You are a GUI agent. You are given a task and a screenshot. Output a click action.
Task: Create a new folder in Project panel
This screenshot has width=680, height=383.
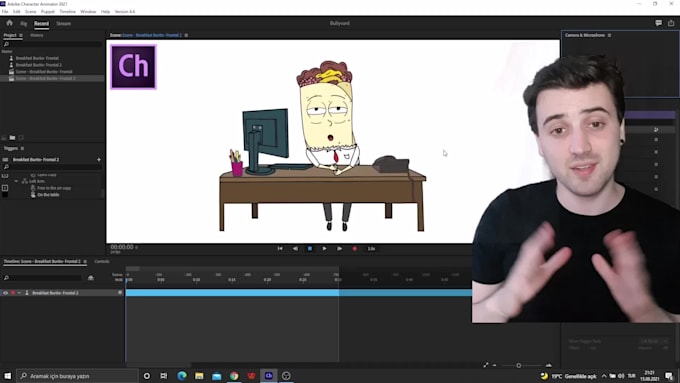[12, 137]
